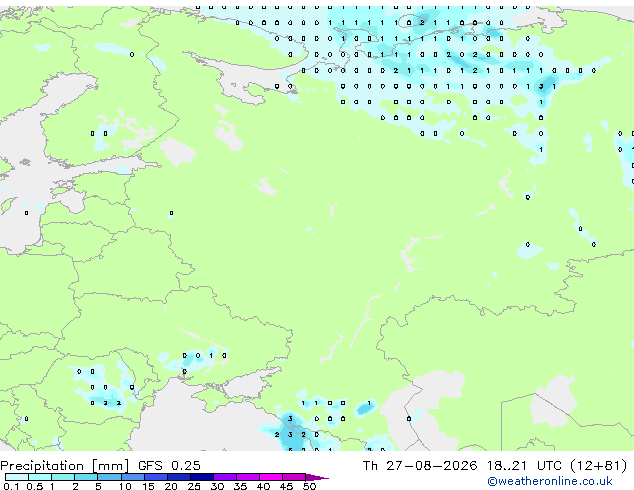Viewport: 634px width, 490px height.
Task: Click the "18..21 UTC" time range text
Action: pos(524,466)
